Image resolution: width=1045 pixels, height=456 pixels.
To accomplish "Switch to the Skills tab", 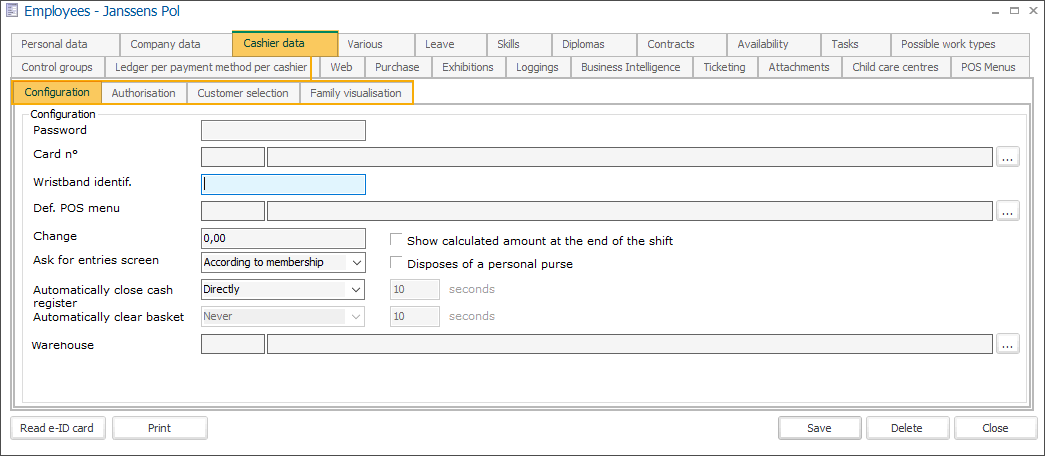I will 519,45.
